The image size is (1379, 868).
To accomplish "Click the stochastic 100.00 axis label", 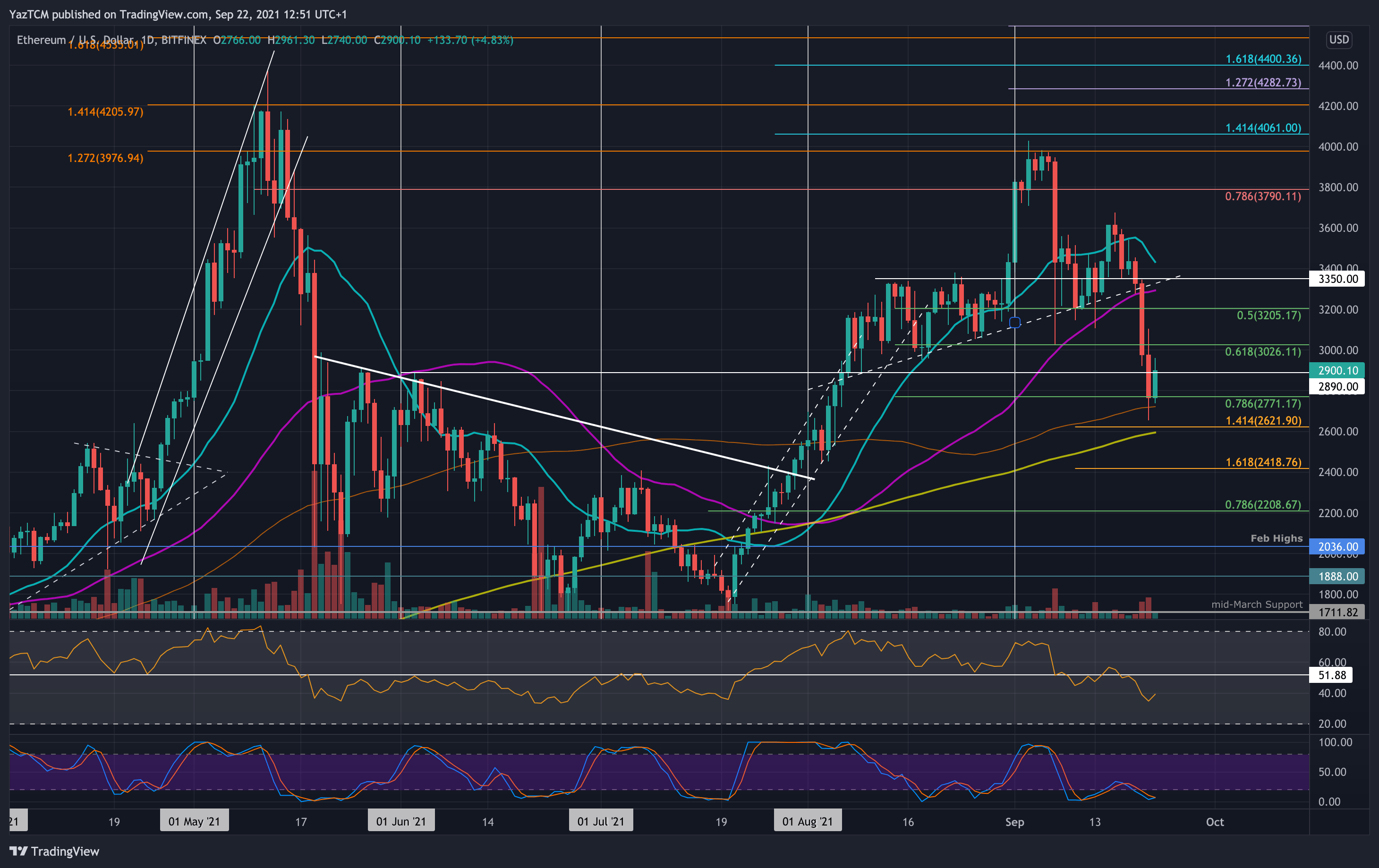I will pos(1335,742).
